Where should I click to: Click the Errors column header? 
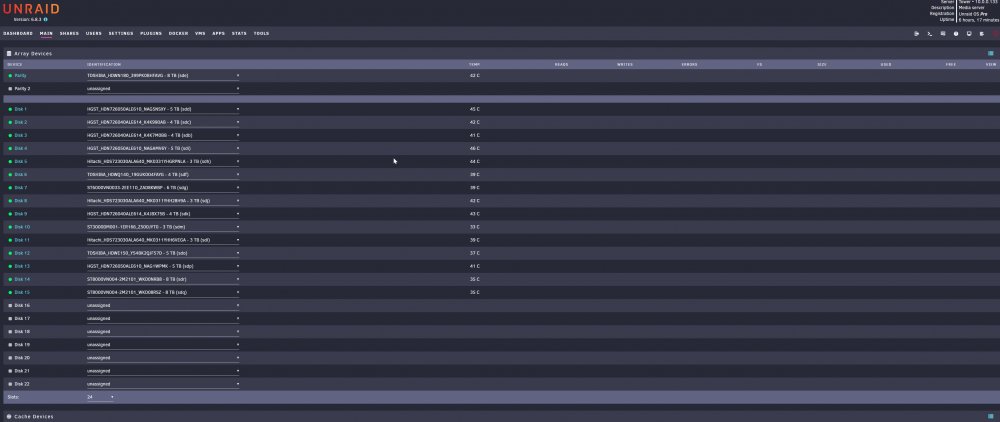point(689,64)
